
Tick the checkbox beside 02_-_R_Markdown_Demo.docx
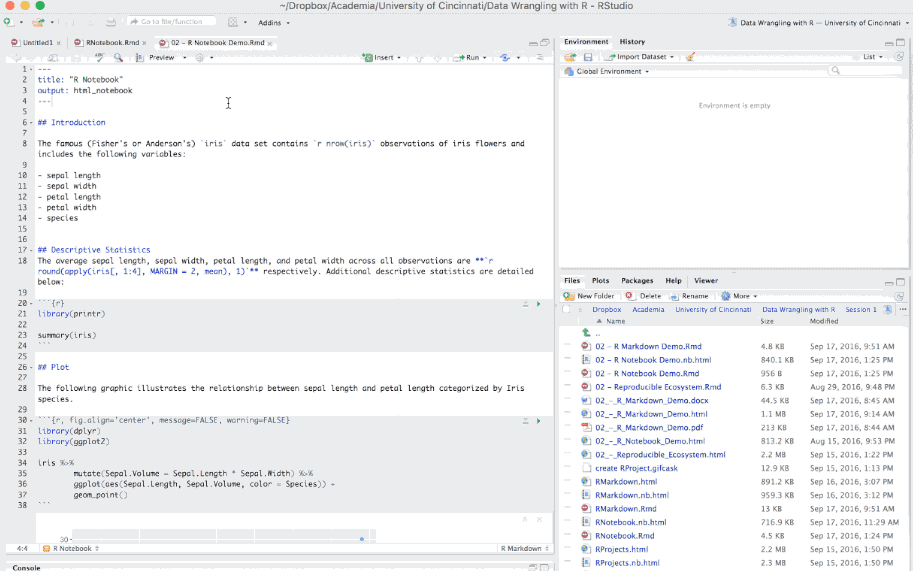click(568, 400)
